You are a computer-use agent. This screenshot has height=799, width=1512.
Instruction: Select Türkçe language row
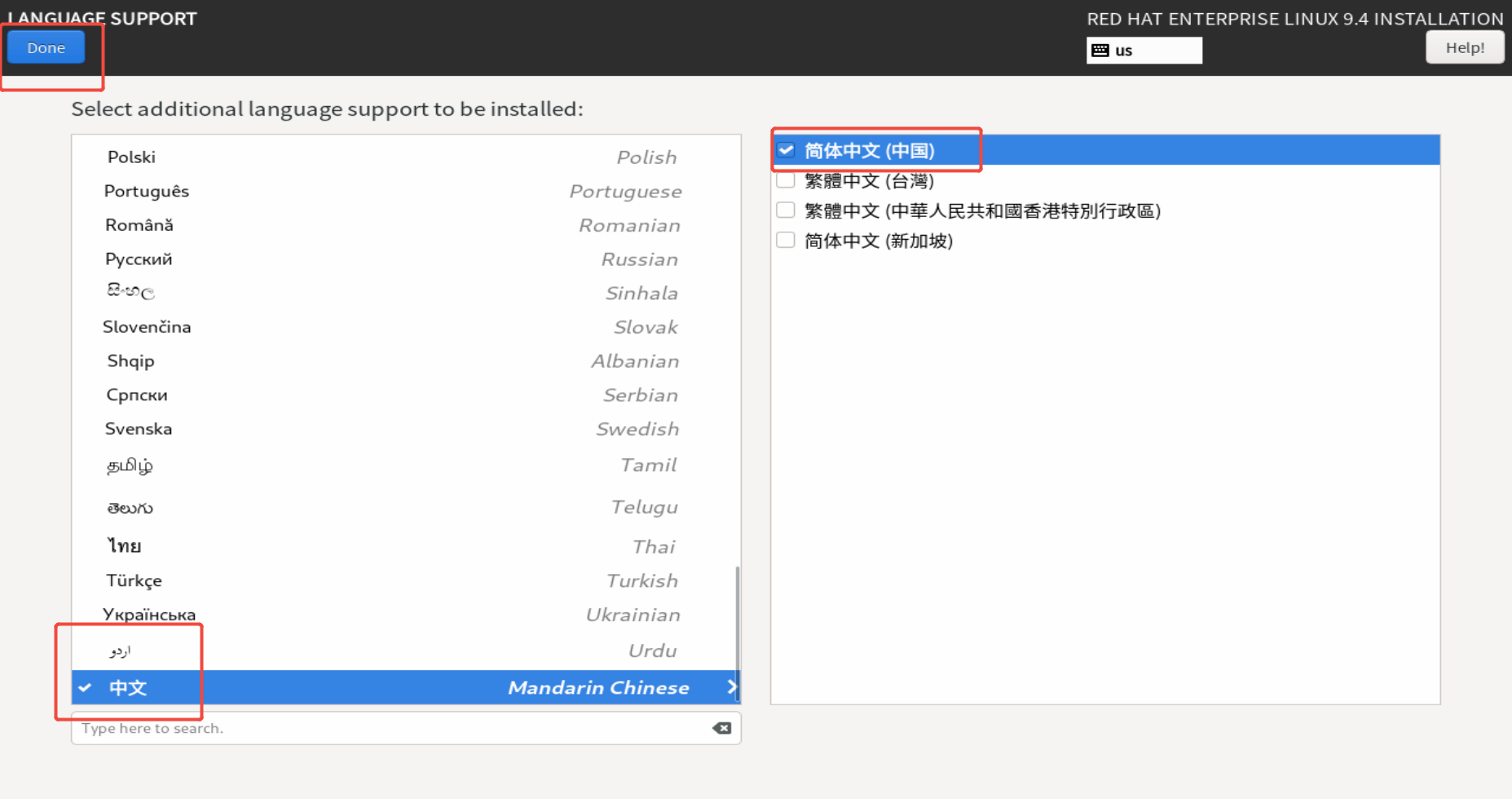point(406,580)
